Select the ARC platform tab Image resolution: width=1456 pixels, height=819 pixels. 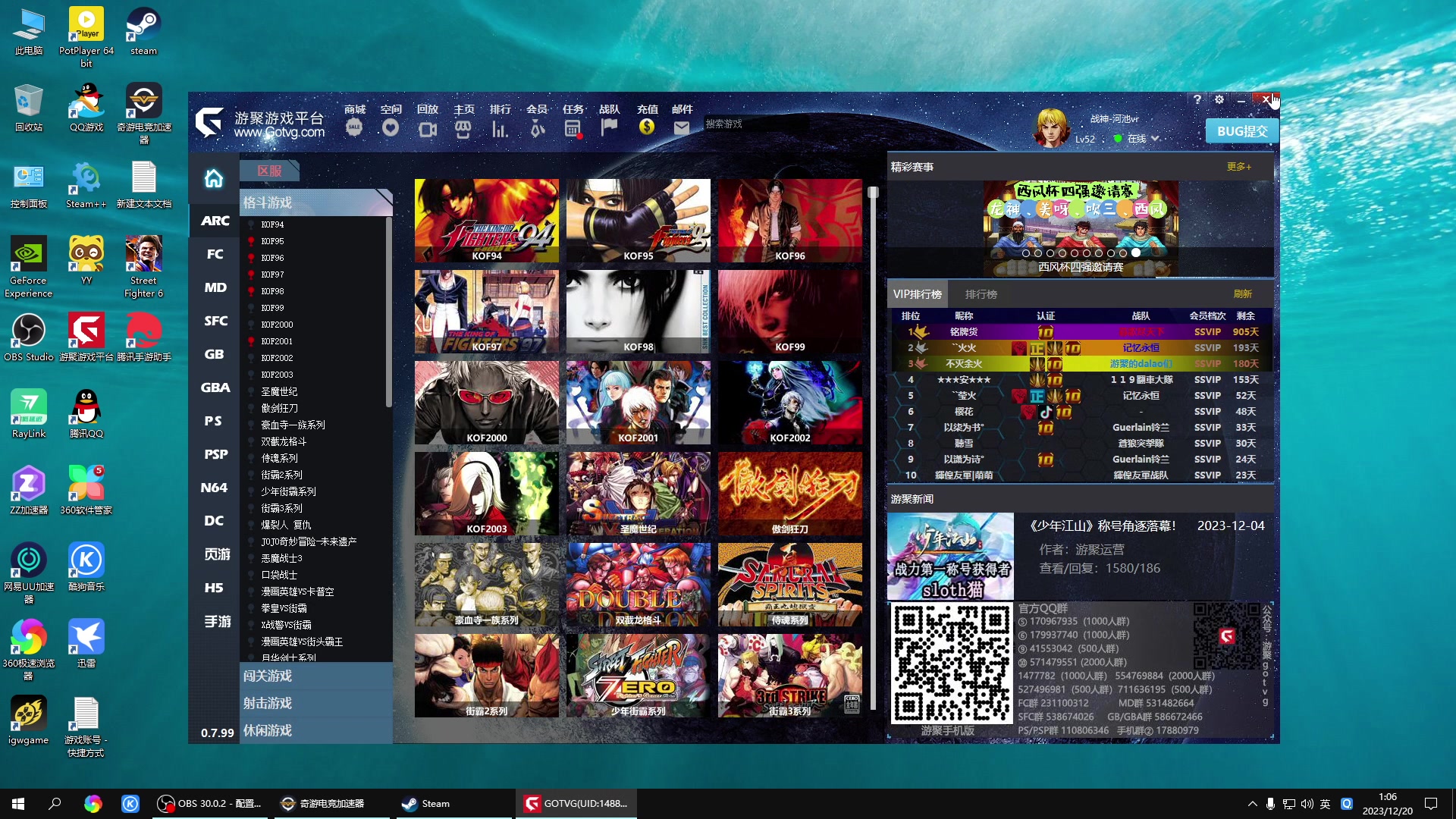[x=215, y=221]
